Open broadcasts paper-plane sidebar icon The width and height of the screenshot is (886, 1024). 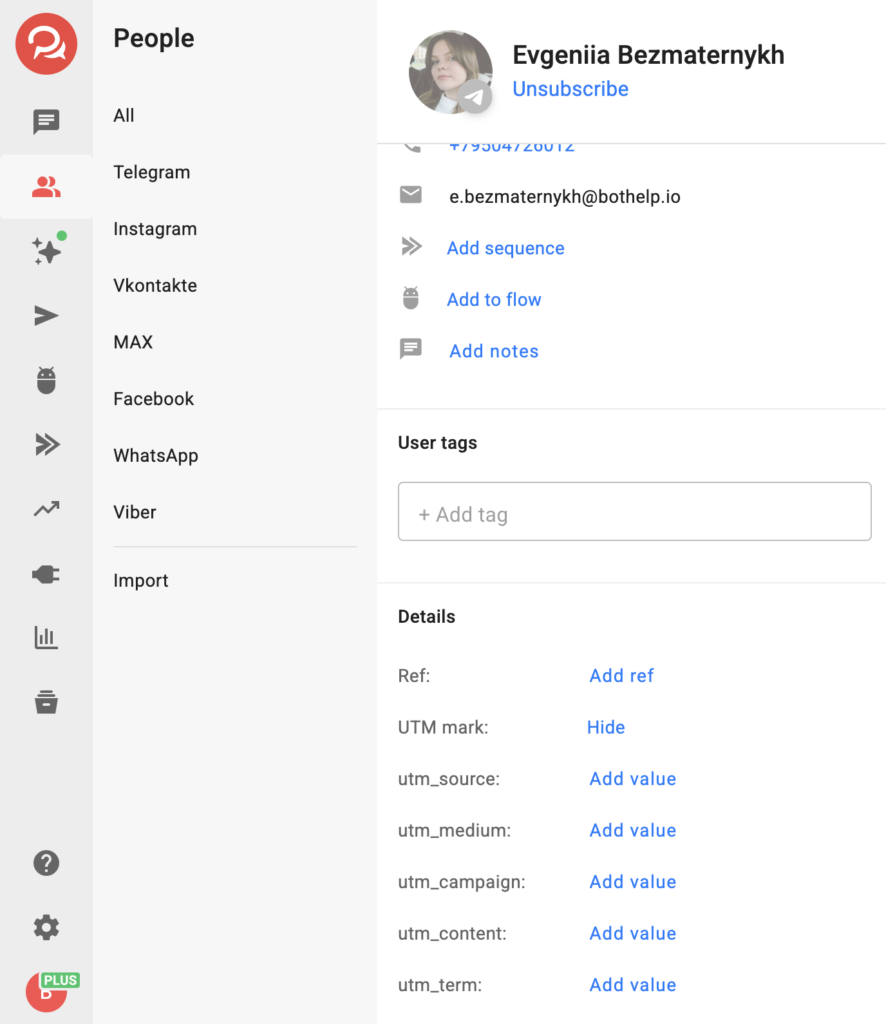coord(46,316)
